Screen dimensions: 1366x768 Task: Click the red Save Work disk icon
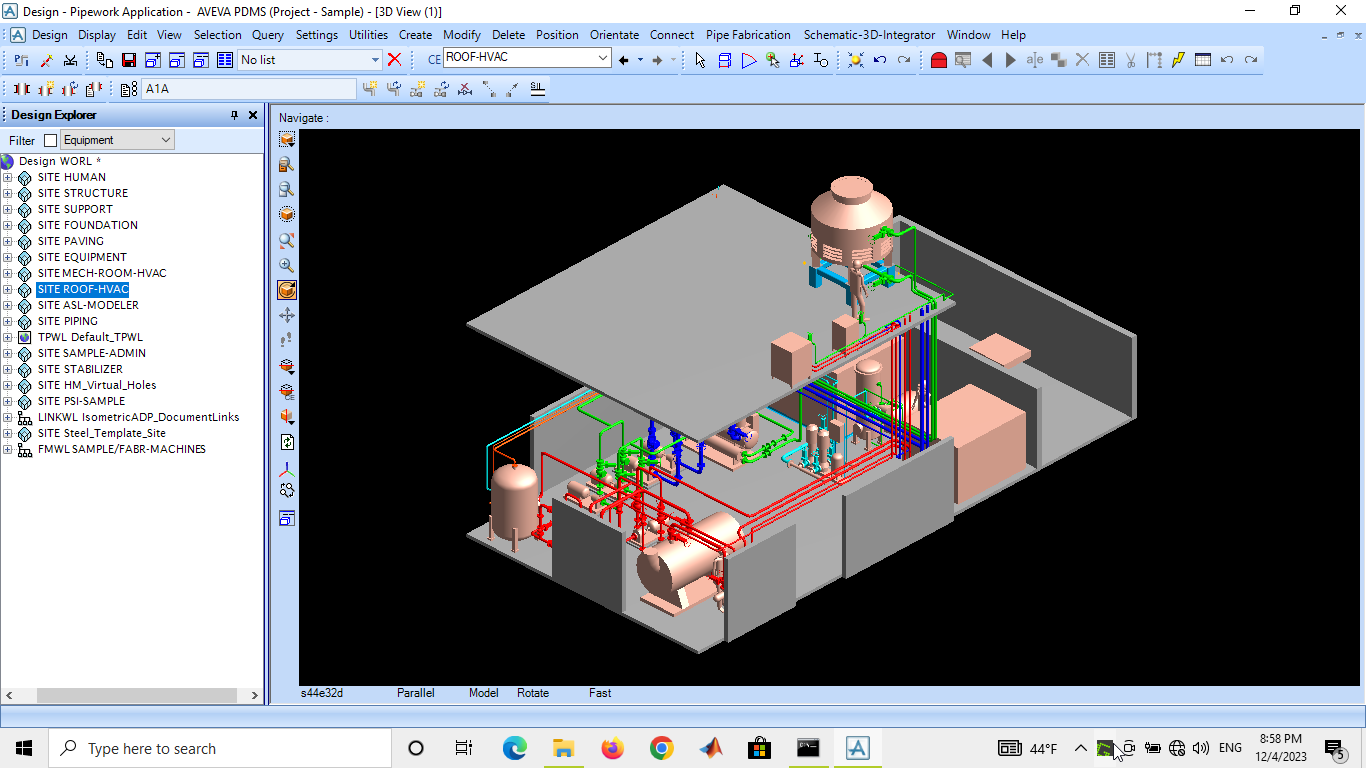point(129,60)
